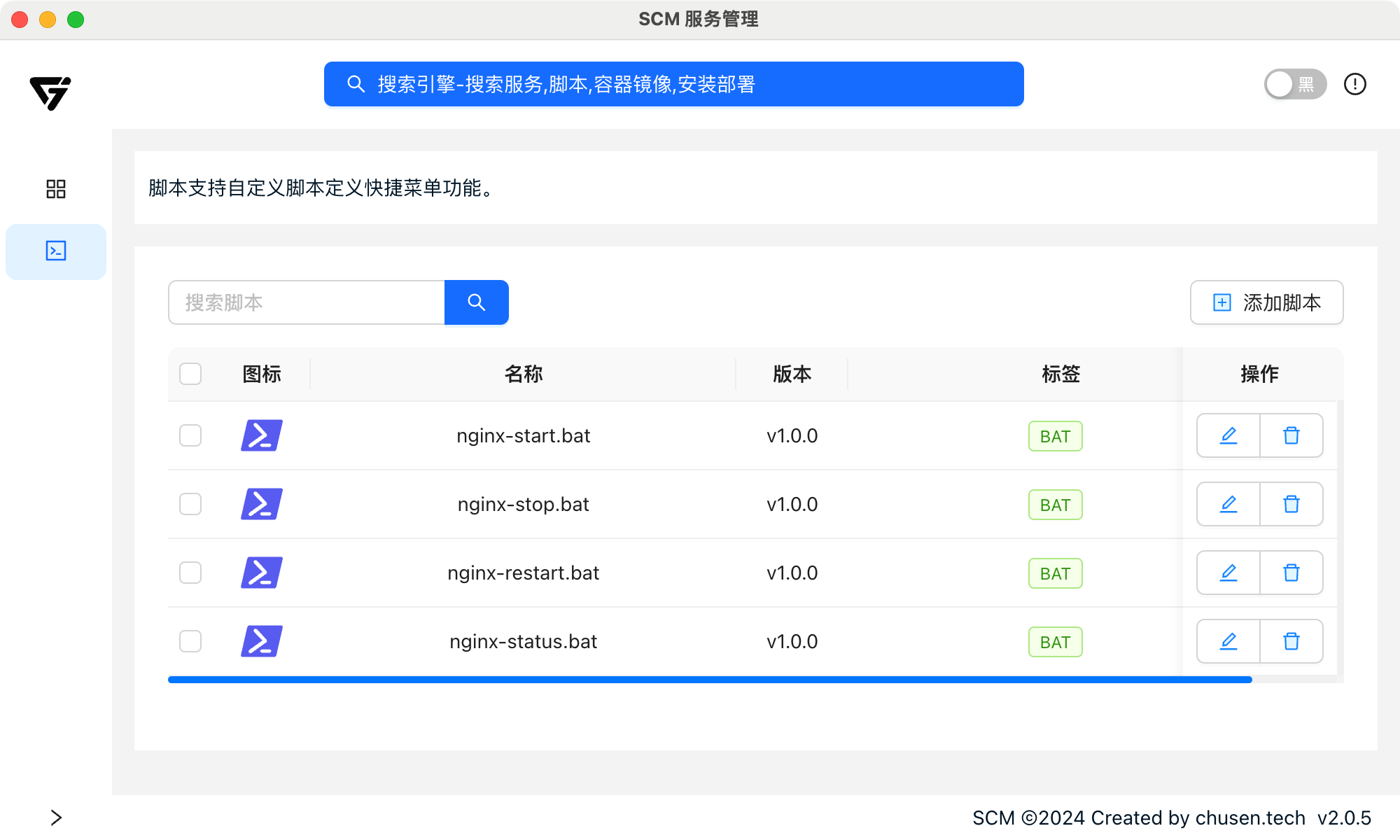
Task: Toggle the dark mode switch
Action: 1294,85
